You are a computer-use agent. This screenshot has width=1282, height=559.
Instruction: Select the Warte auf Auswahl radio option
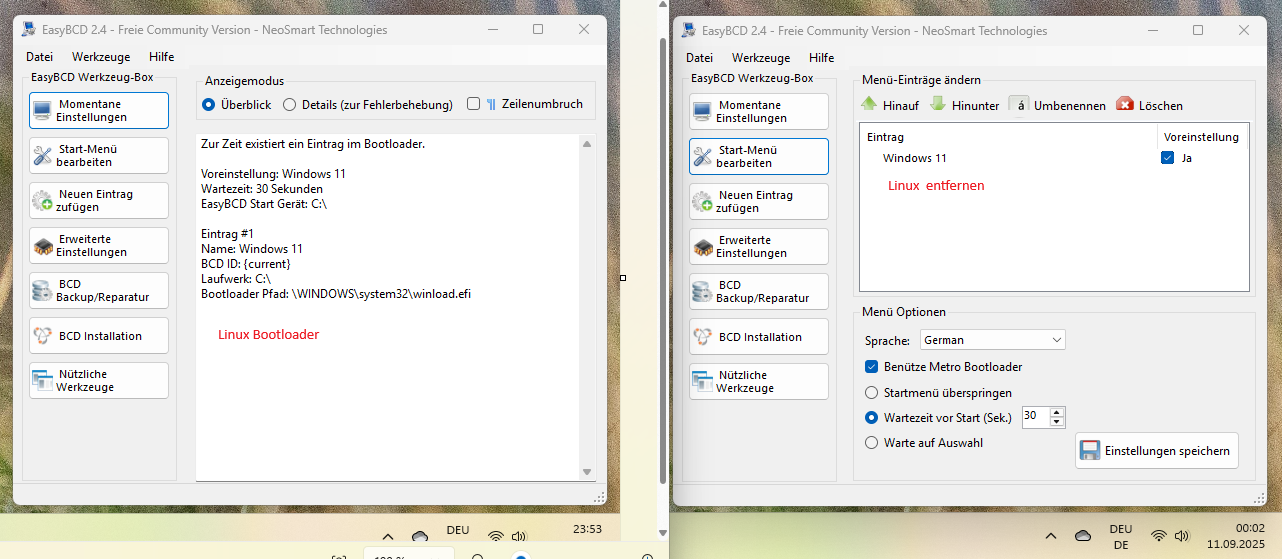coord(872,442)
